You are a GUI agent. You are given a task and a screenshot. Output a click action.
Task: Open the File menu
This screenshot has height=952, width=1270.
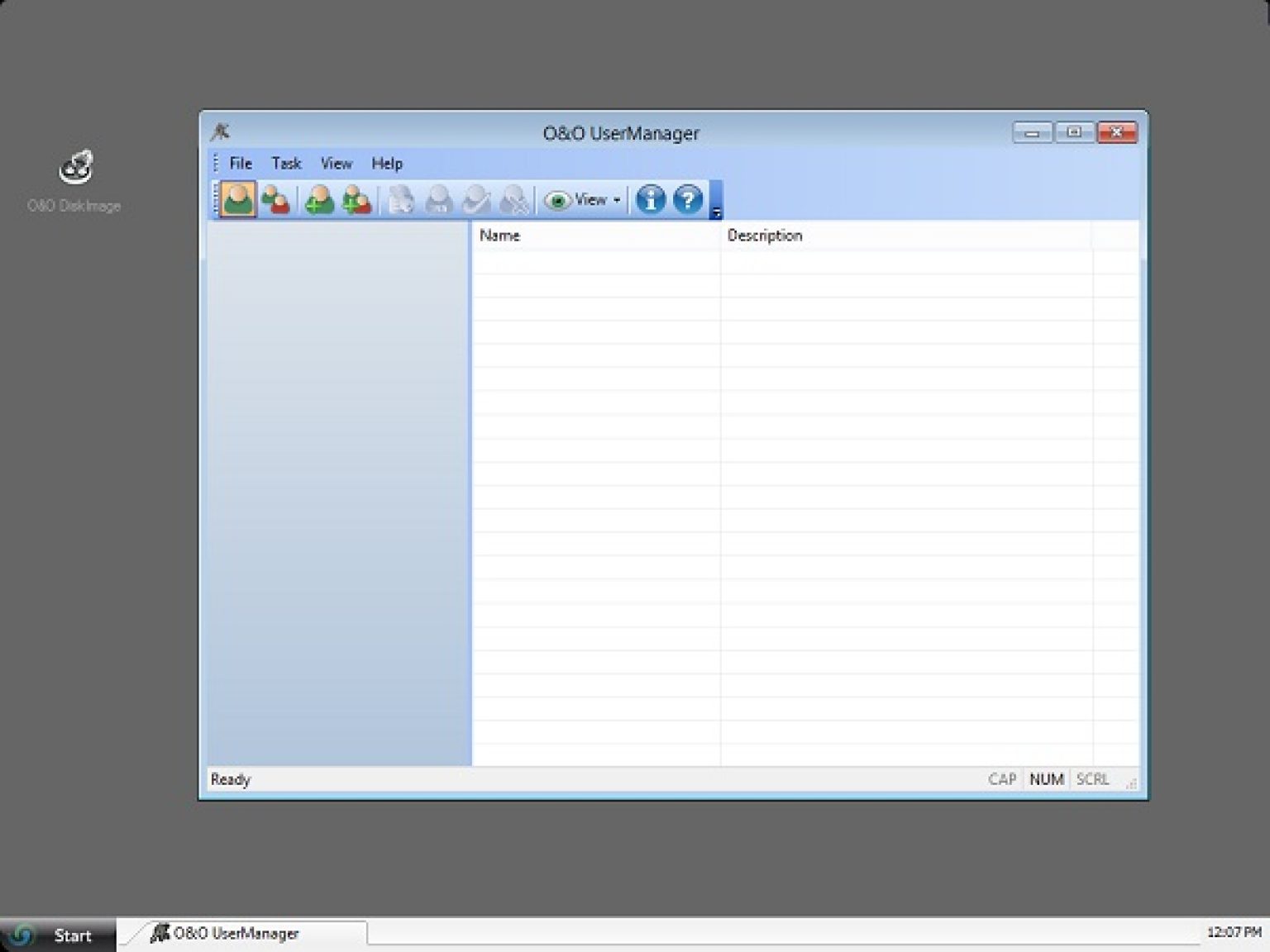tap(241, 164)
